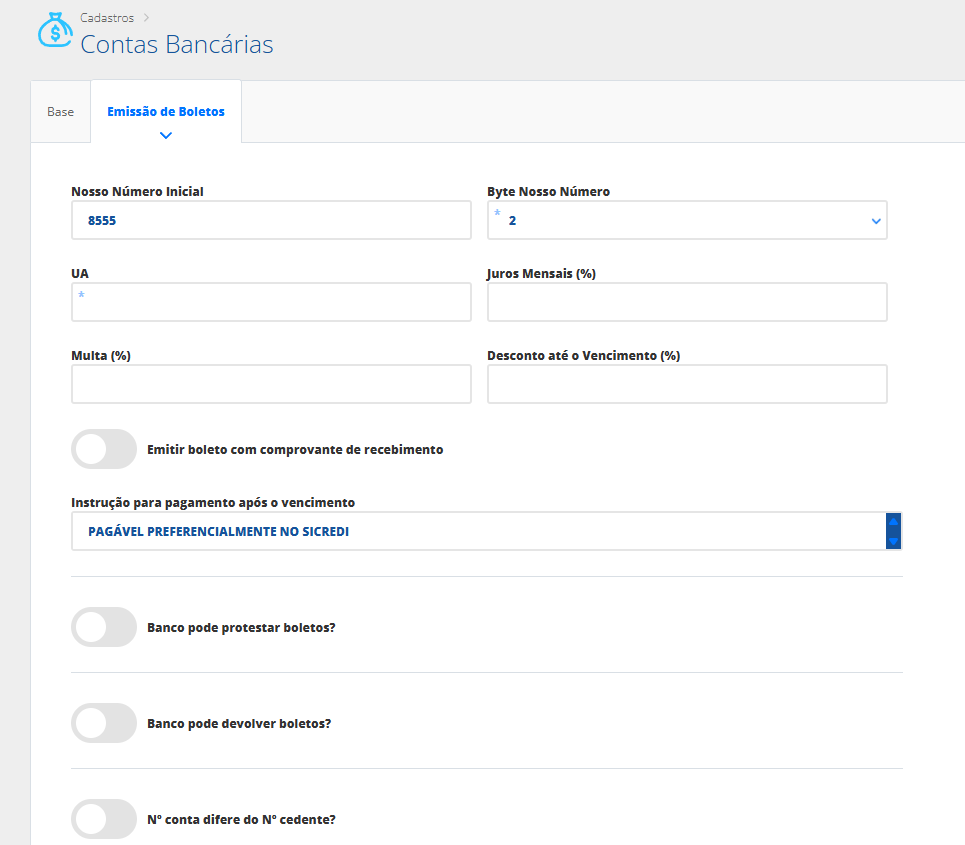Click the money bag Contas Bancárias icon
Viewport: 965px width, 845px height.
(x=55, y=31)
